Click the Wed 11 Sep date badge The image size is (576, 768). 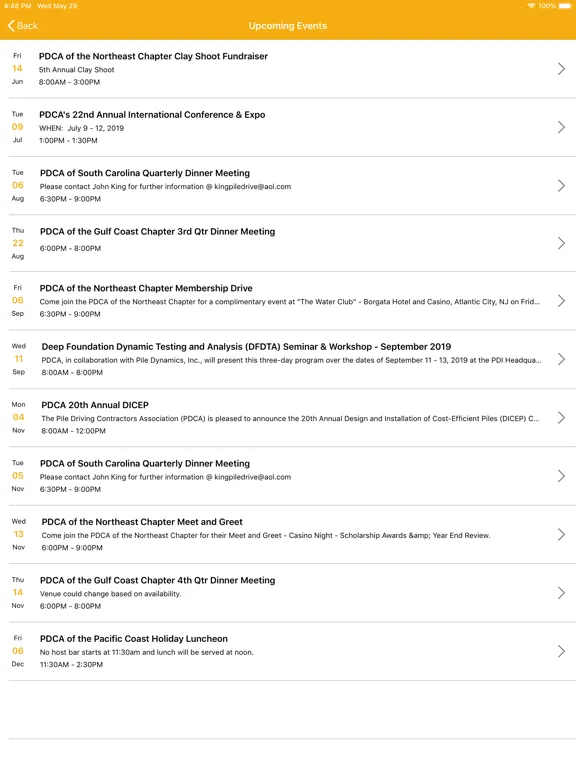[x=19, y=359]
